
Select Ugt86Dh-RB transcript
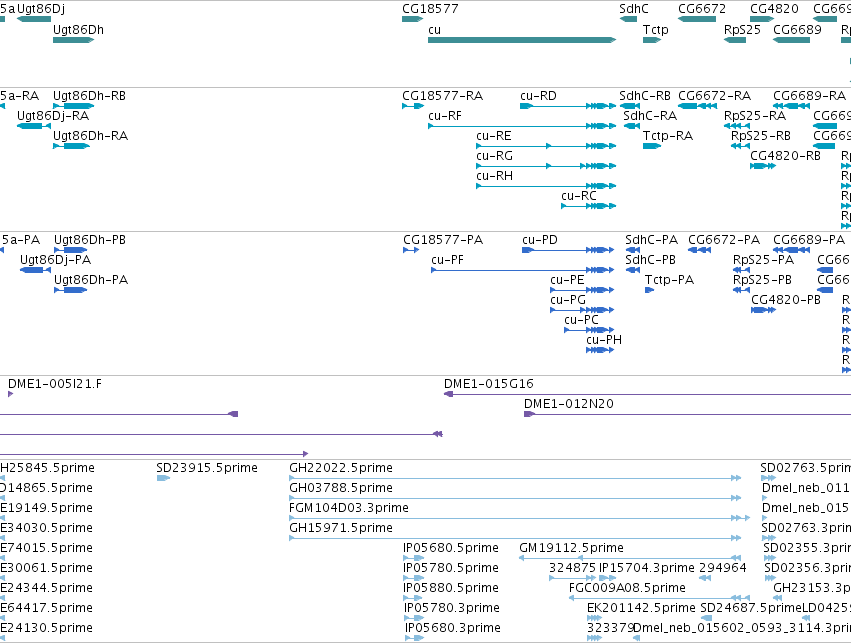pos(73,106)
